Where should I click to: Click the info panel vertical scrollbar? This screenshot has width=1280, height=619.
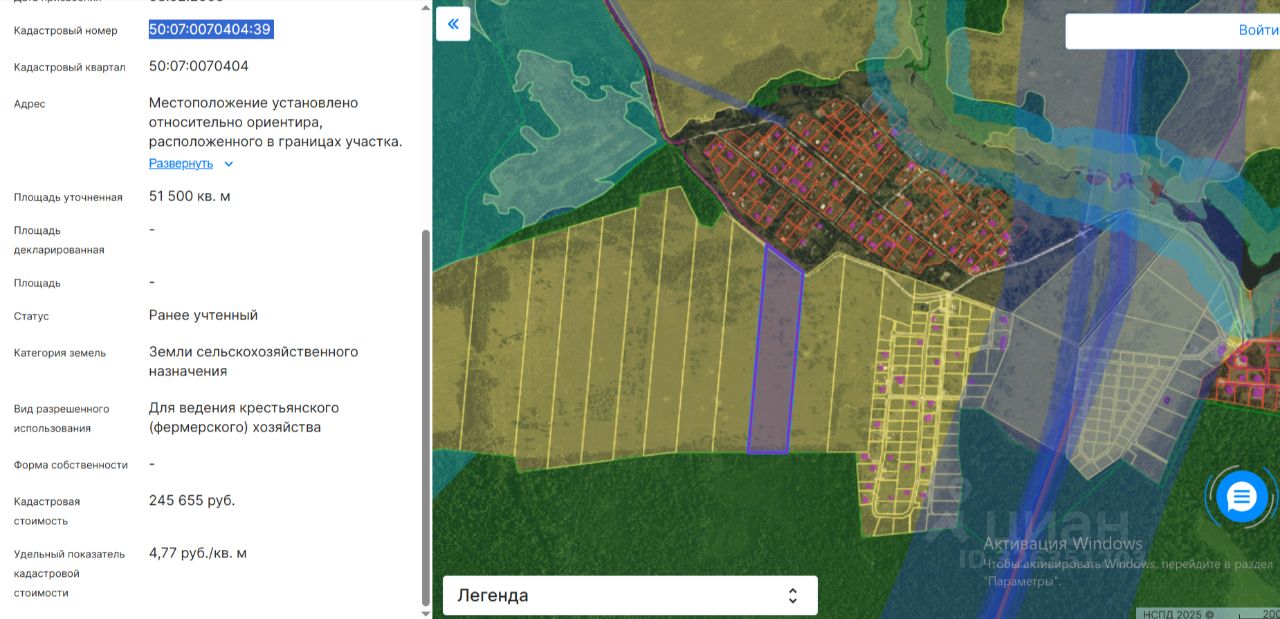click(426, 418)
